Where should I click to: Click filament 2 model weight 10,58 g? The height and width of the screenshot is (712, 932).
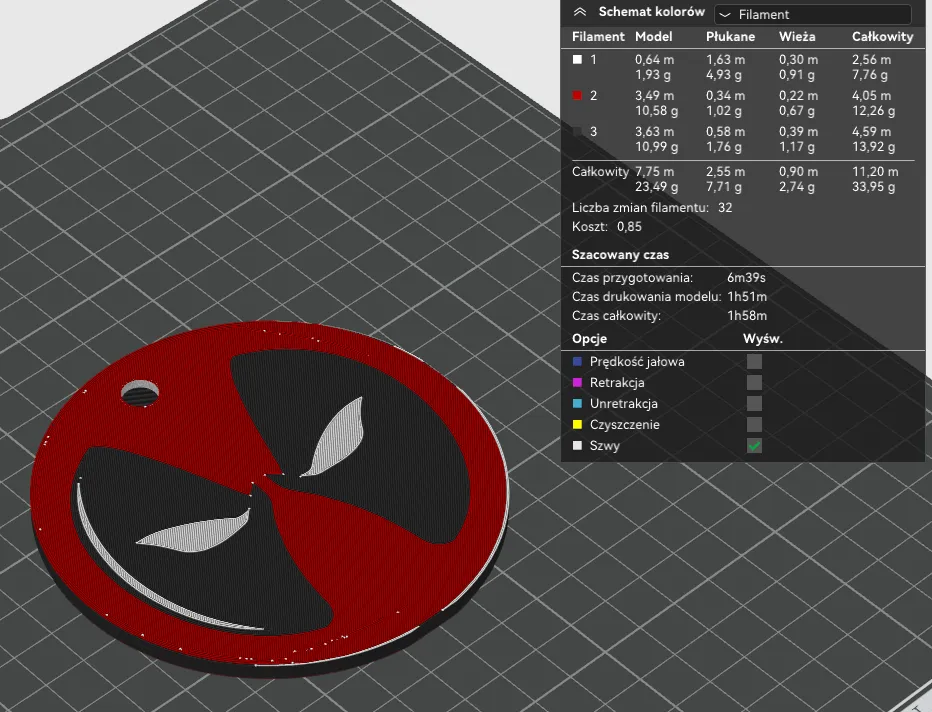coord(656,111)
